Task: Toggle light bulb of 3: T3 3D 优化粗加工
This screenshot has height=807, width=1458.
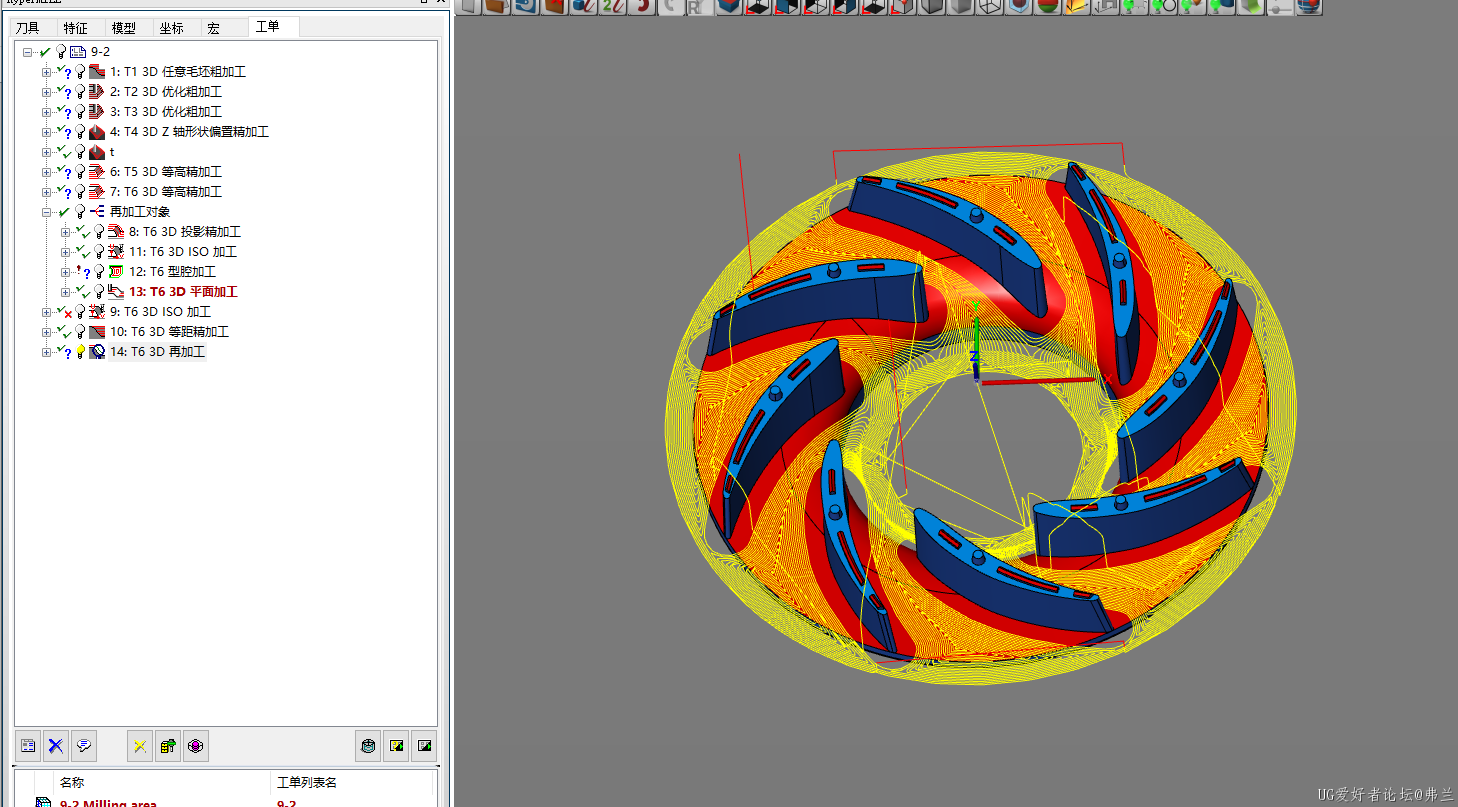Action: (80, 112)
